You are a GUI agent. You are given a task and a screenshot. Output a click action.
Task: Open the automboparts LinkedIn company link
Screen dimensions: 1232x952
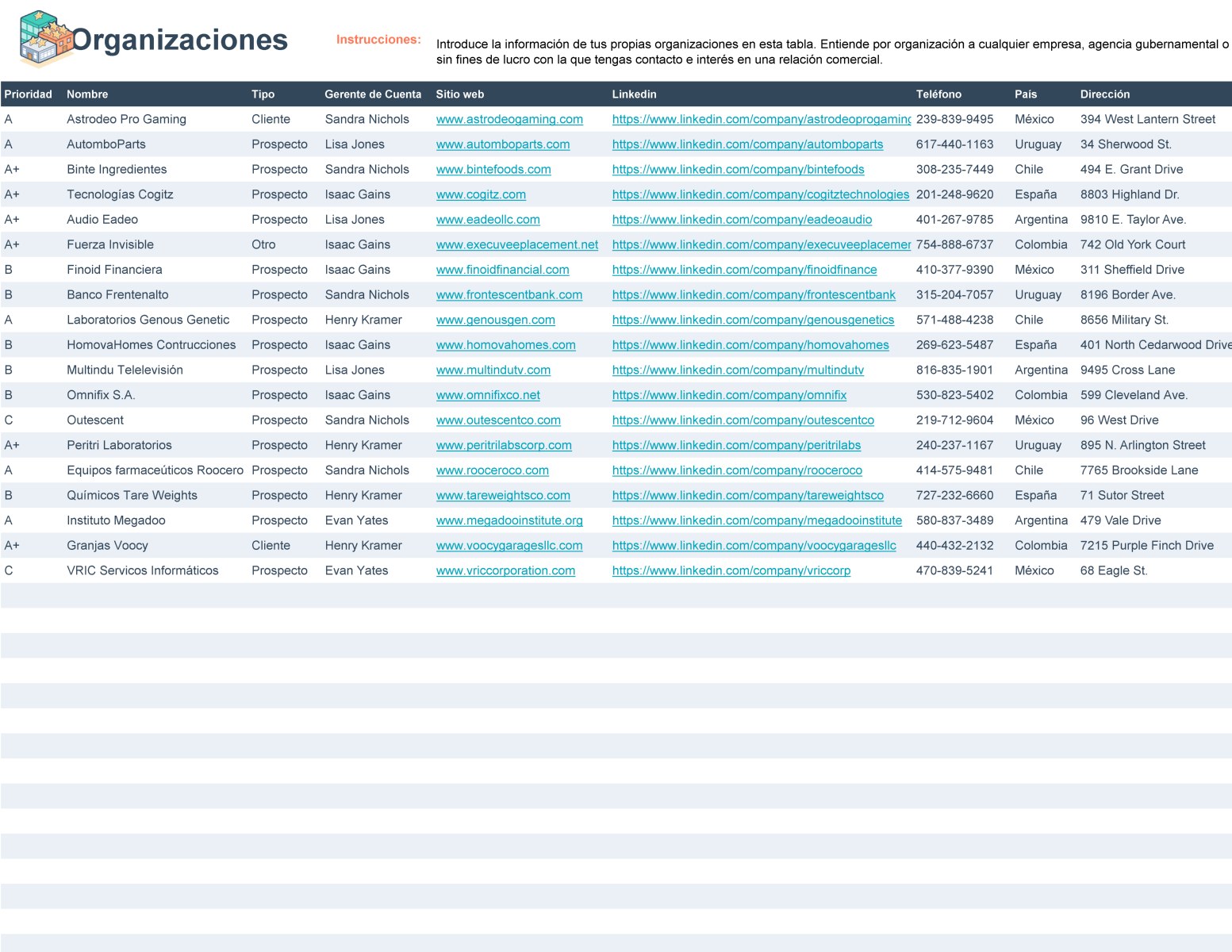(x=747, y=144)
